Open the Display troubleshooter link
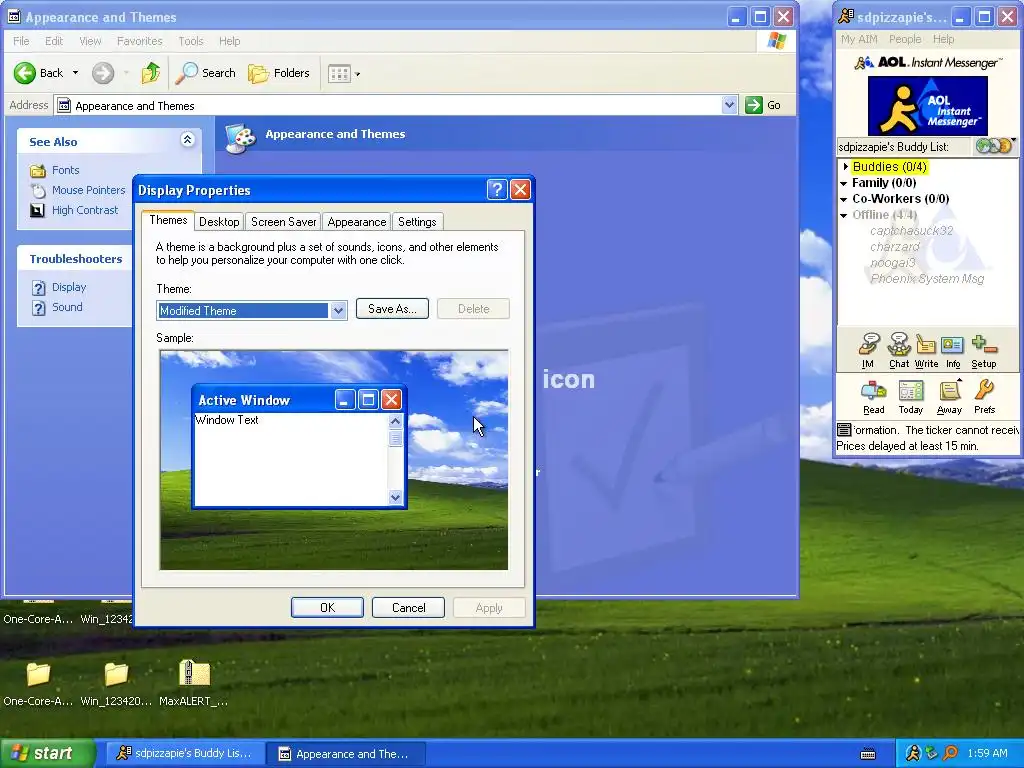The height and width of the screenshot is (768, 1024). 69,287
